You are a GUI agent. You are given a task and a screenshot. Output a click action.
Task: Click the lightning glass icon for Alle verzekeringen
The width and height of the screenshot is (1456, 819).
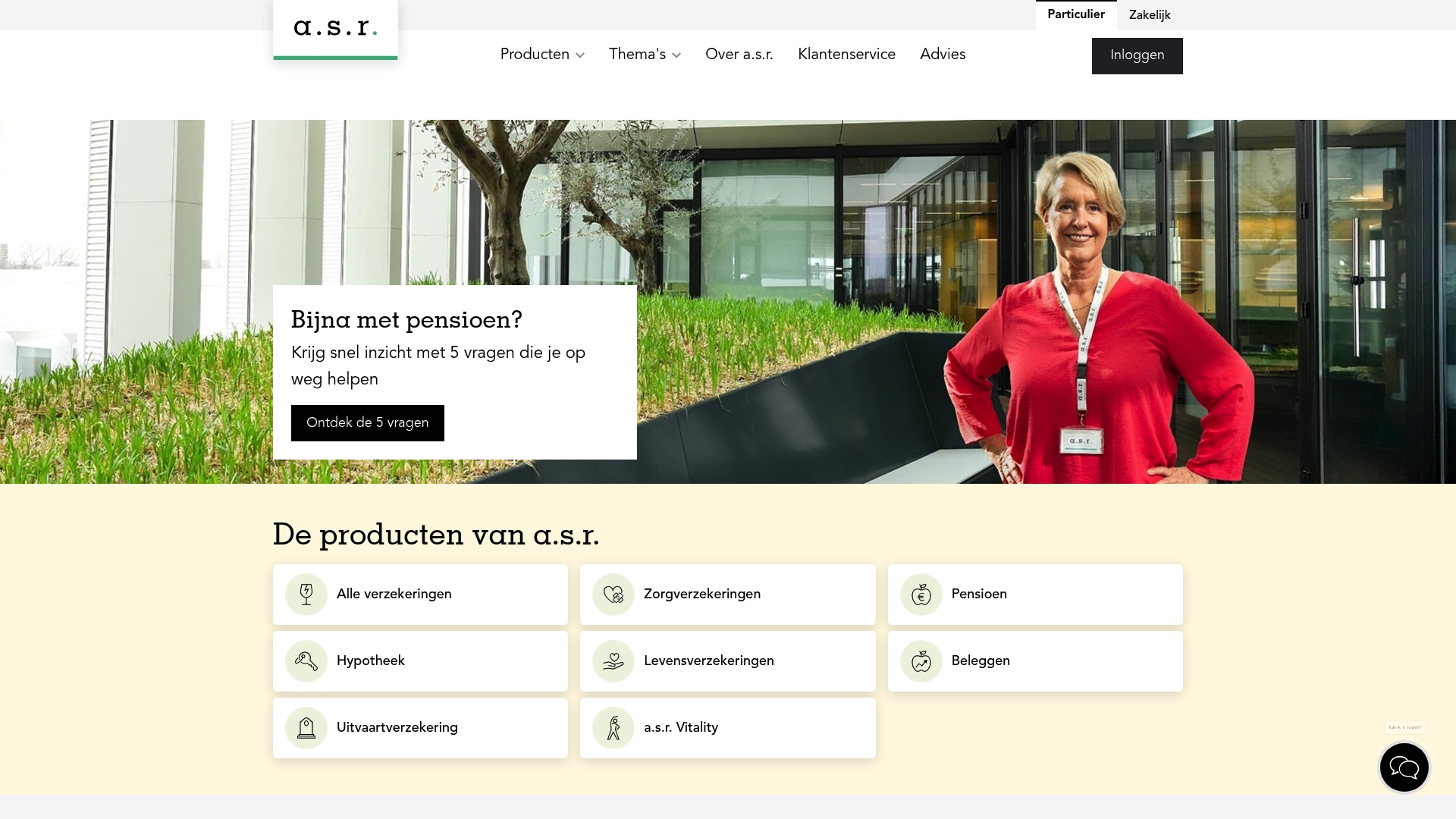click(306, 595)
